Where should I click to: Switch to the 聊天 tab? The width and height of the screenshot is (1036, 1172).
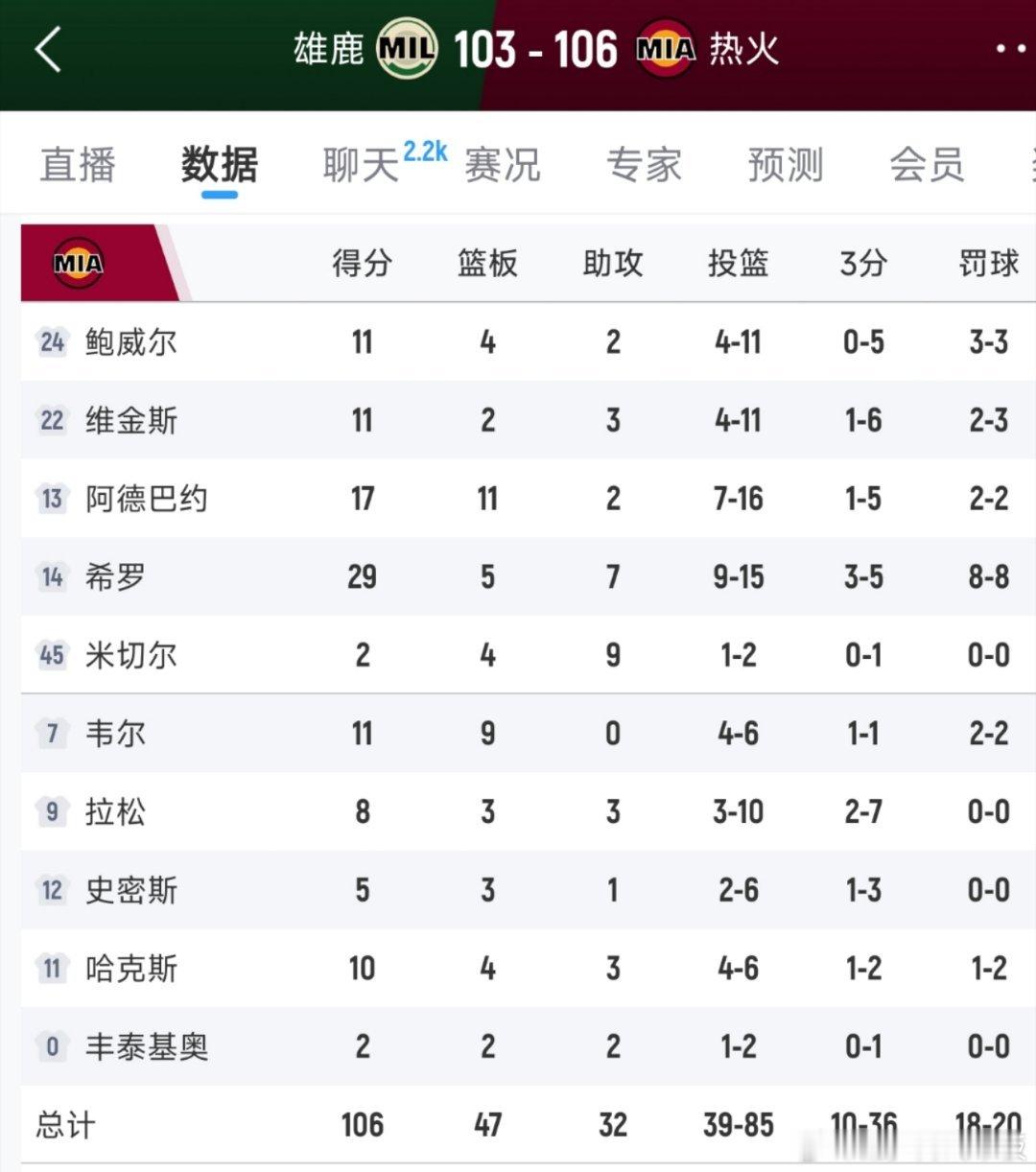361,165
